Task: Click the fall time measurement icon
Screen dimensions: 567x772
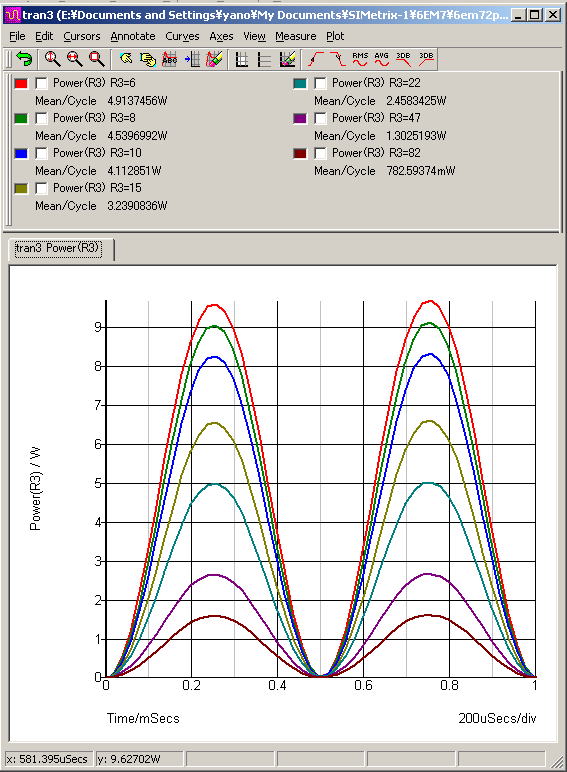Action: point(338,59)
